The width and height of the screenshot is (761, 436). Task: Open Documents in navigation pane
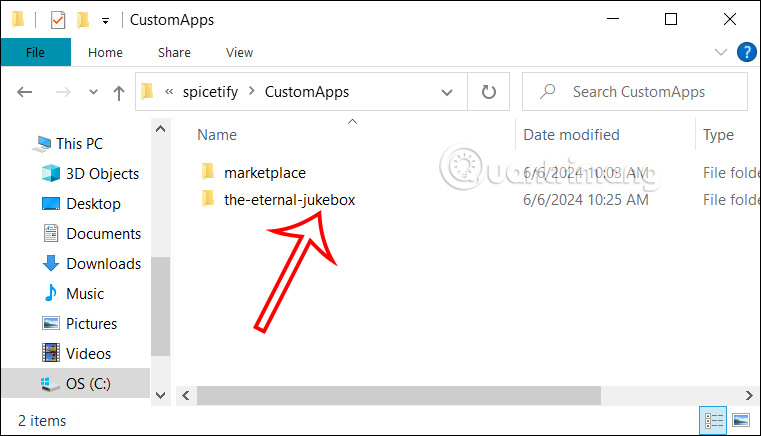[103, 234]
